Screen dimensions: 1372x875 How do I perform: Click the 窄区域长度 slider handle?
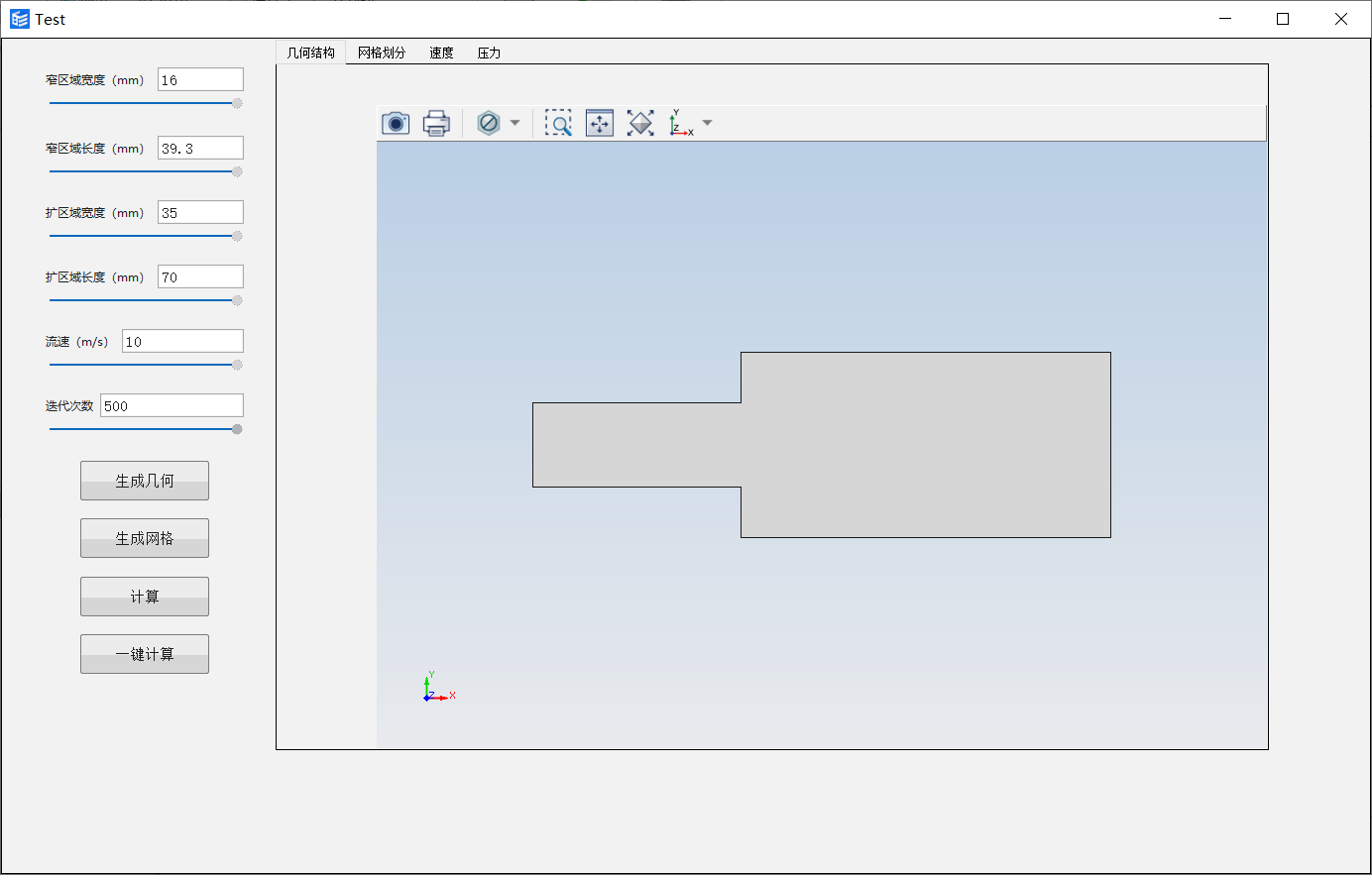coord(237,171)
